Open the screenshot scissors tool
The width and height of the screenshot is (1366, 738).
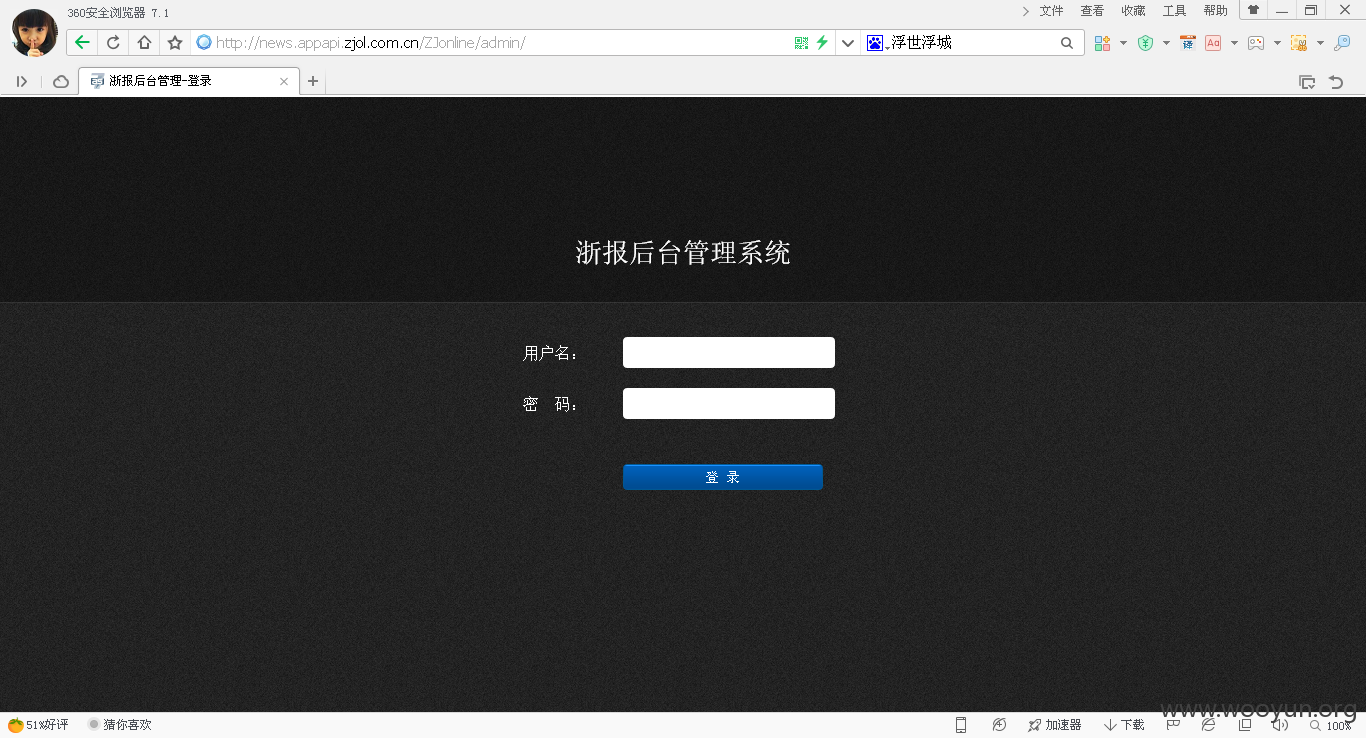(x=1299, y=43)
